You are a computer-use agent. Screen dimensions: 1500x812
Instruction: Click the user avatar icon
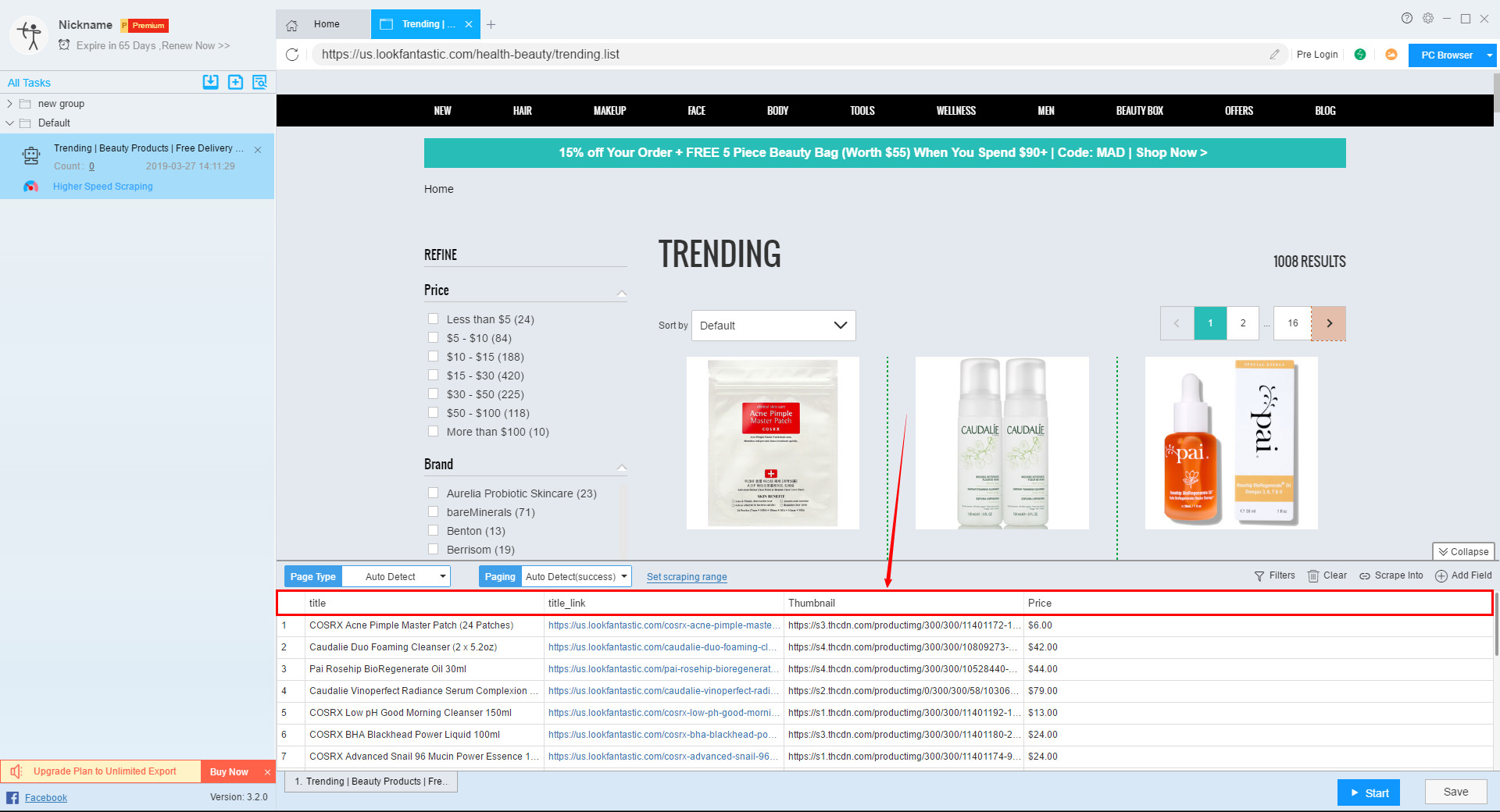pyautogui.click(x=29, y=35)
